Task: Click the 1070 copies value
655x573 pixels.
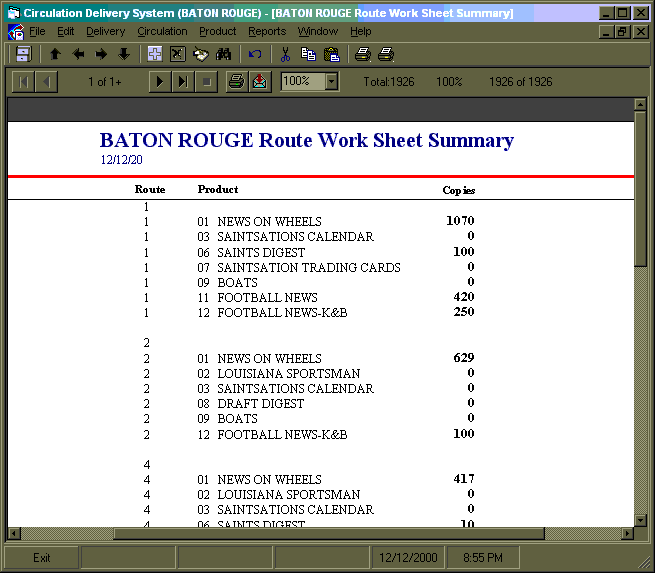Action: (460, 221)
